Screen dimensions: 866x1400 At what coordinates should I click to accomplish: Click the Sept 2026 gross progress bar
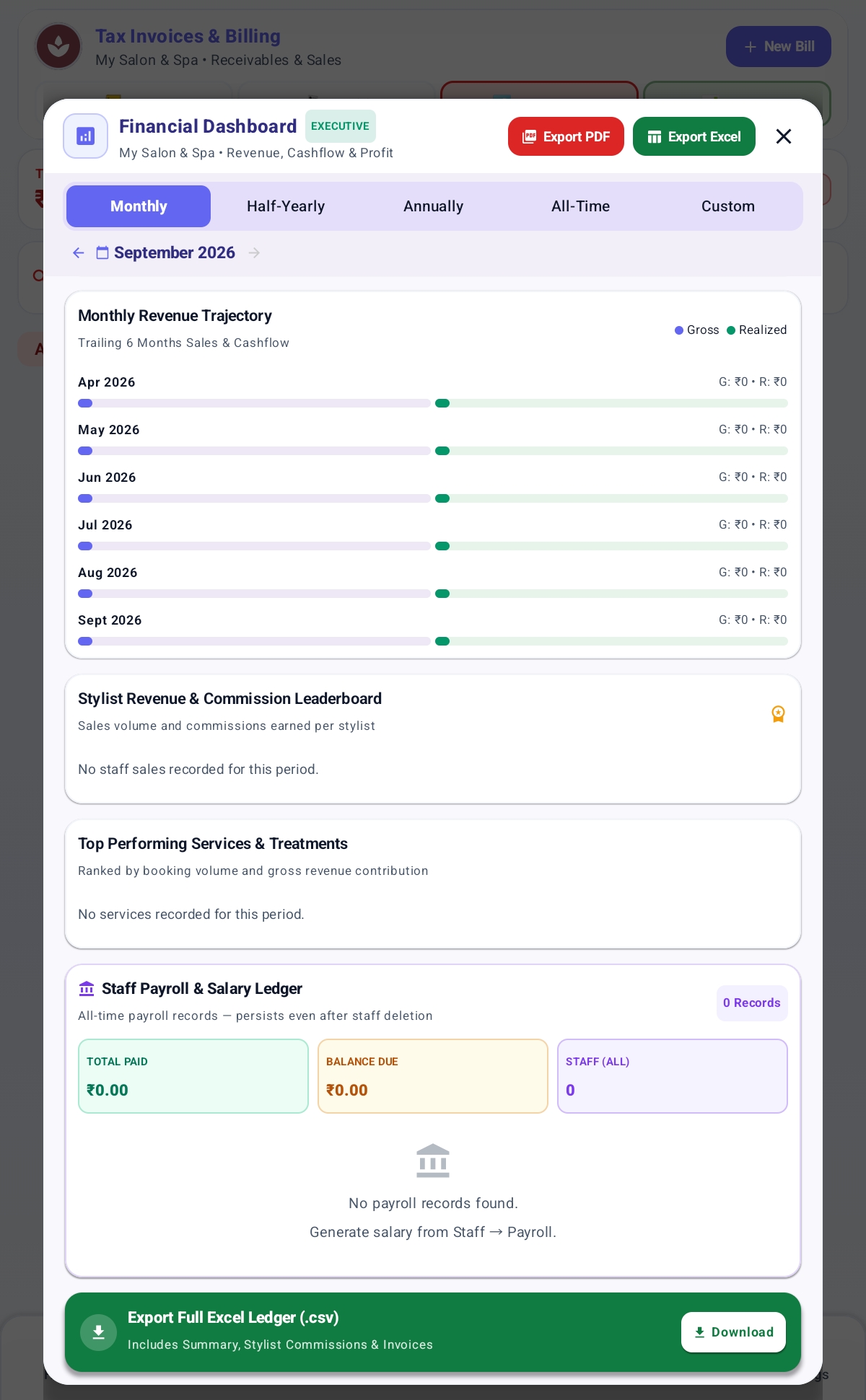[x=254, y=641]
